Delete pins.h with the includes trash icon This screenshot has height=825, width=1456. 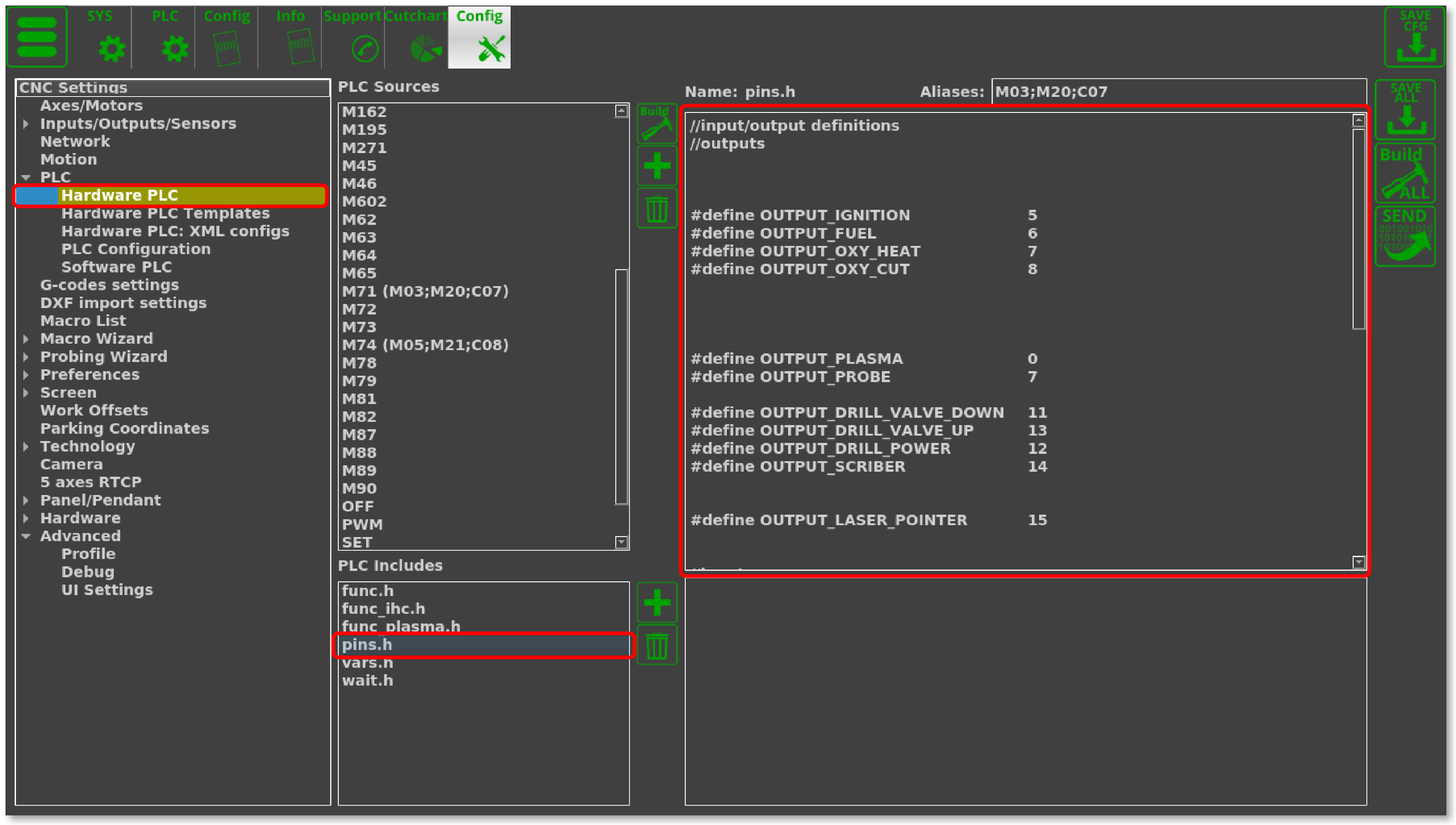pyautogui.click(x=656, y=645)
